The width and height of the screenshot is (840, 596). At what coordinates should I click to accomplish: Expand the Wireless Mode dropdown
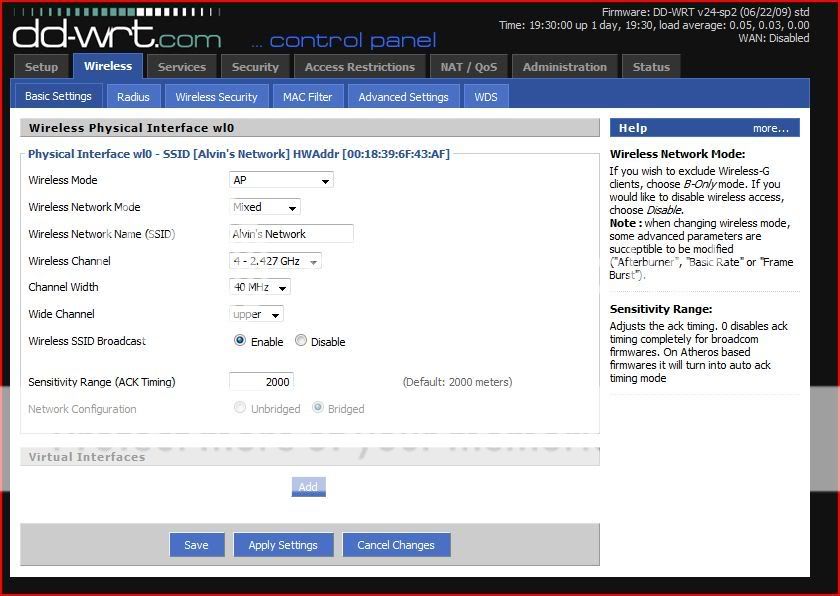(x=281, y=181)
